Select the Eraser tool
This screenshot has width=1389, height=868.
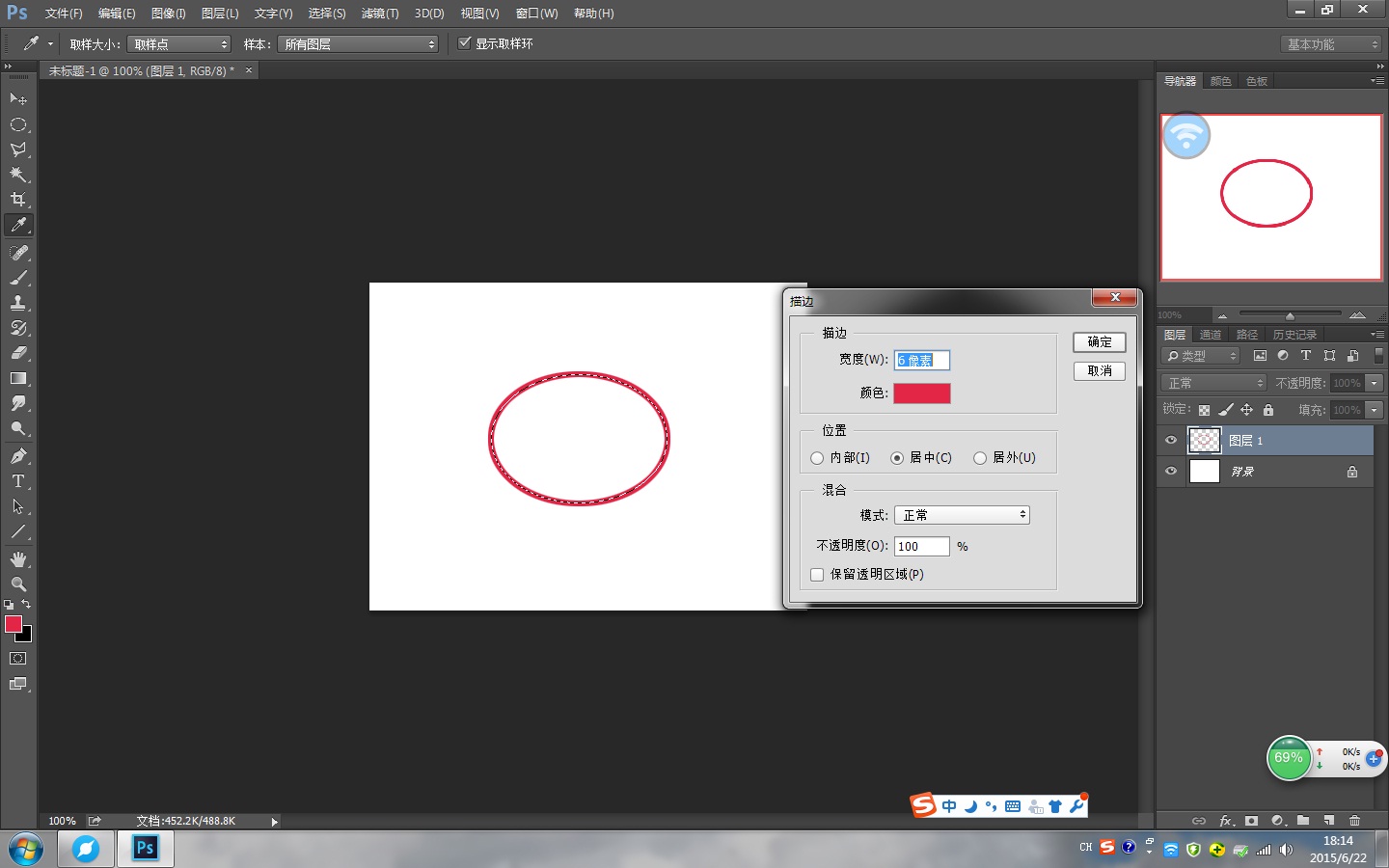(x=18, y=353)
